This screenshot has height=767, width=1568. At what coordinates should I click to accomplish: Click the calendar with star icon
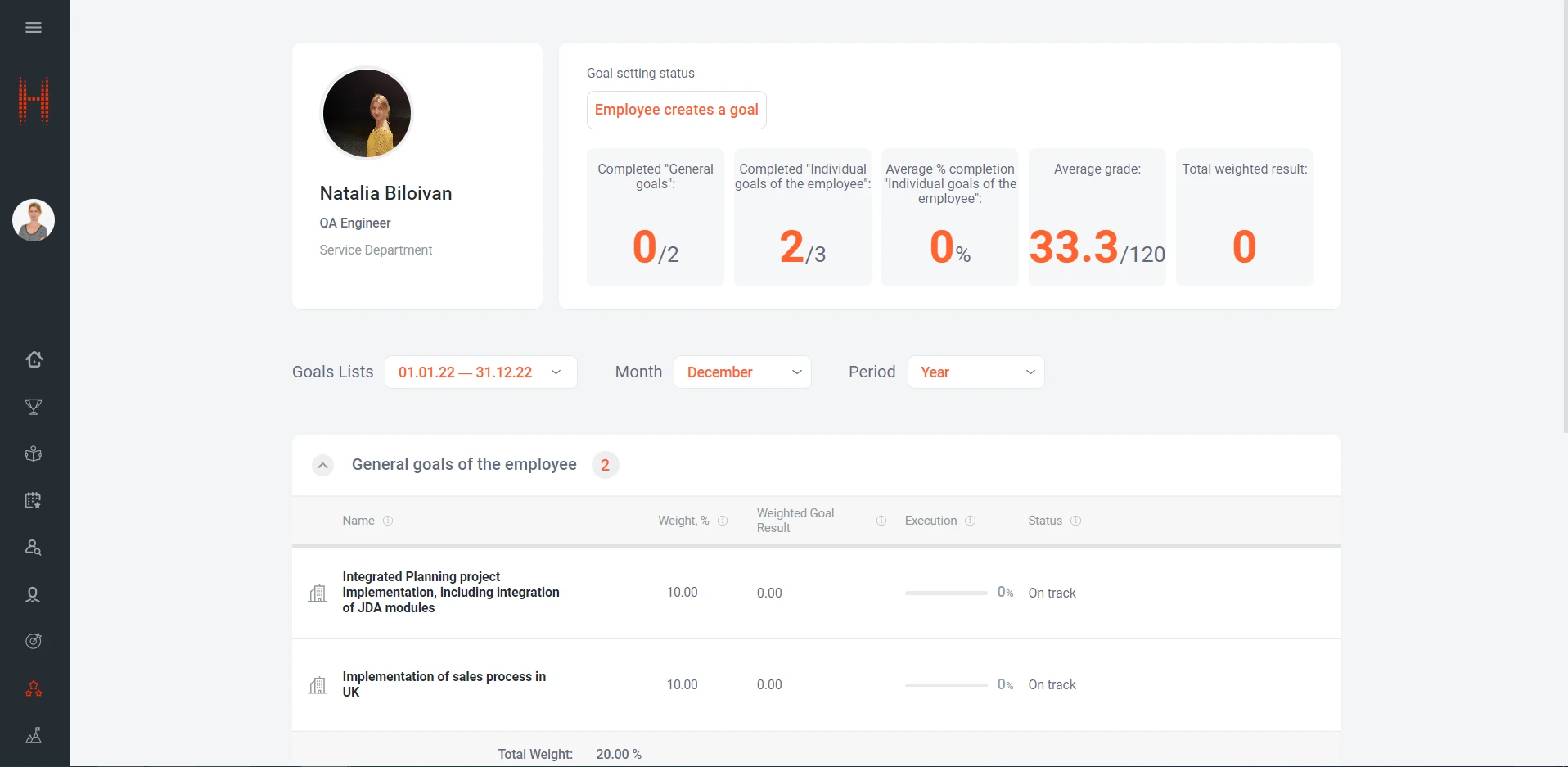click(x=34, y=501)
